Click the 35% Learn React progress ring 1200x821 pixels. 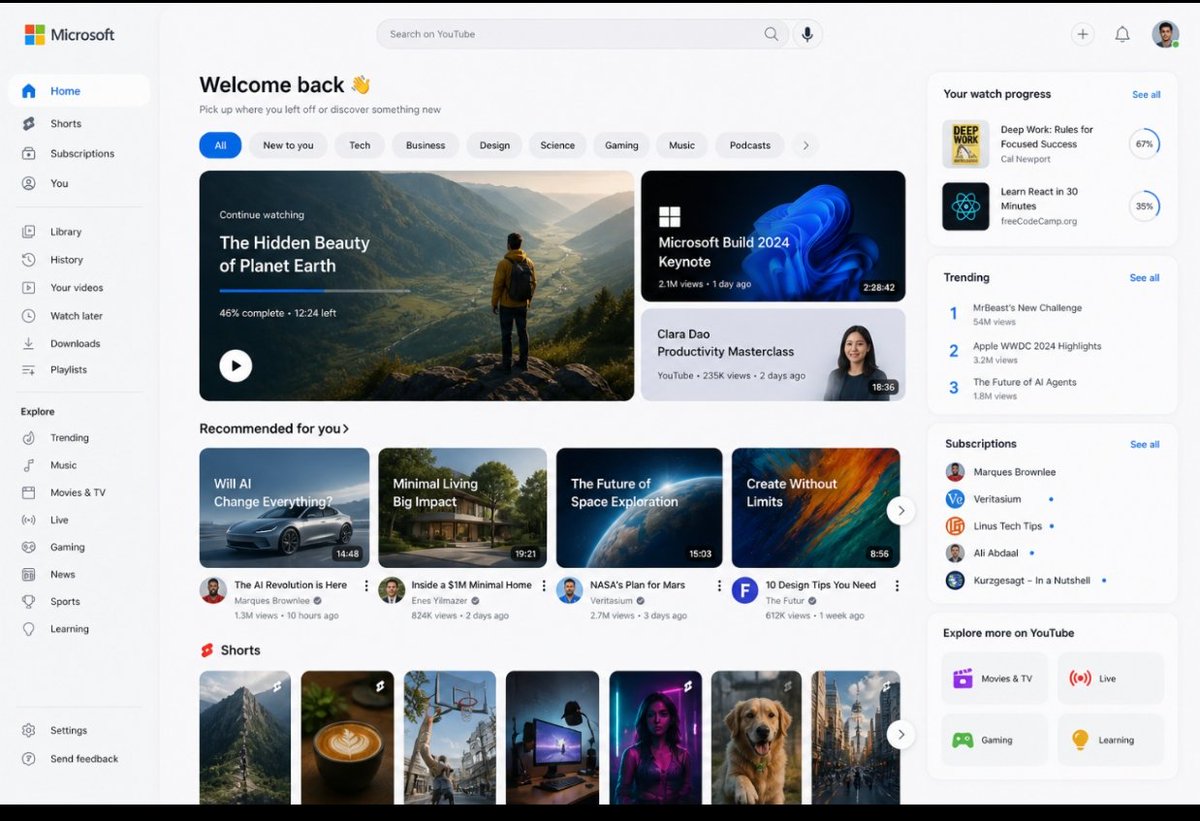tap(1144, 206)
